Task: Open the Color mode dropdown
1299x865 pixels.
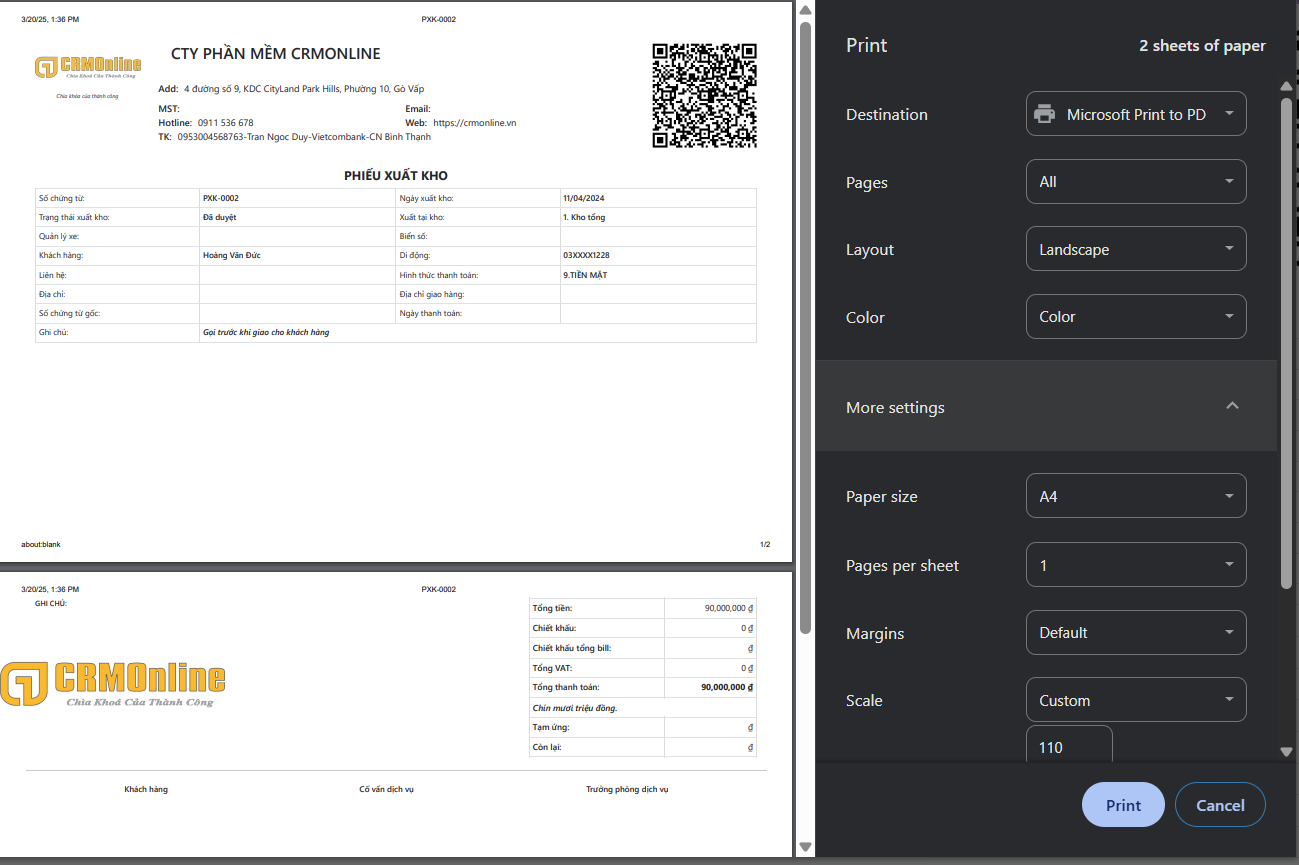Action: [1136, 317]
